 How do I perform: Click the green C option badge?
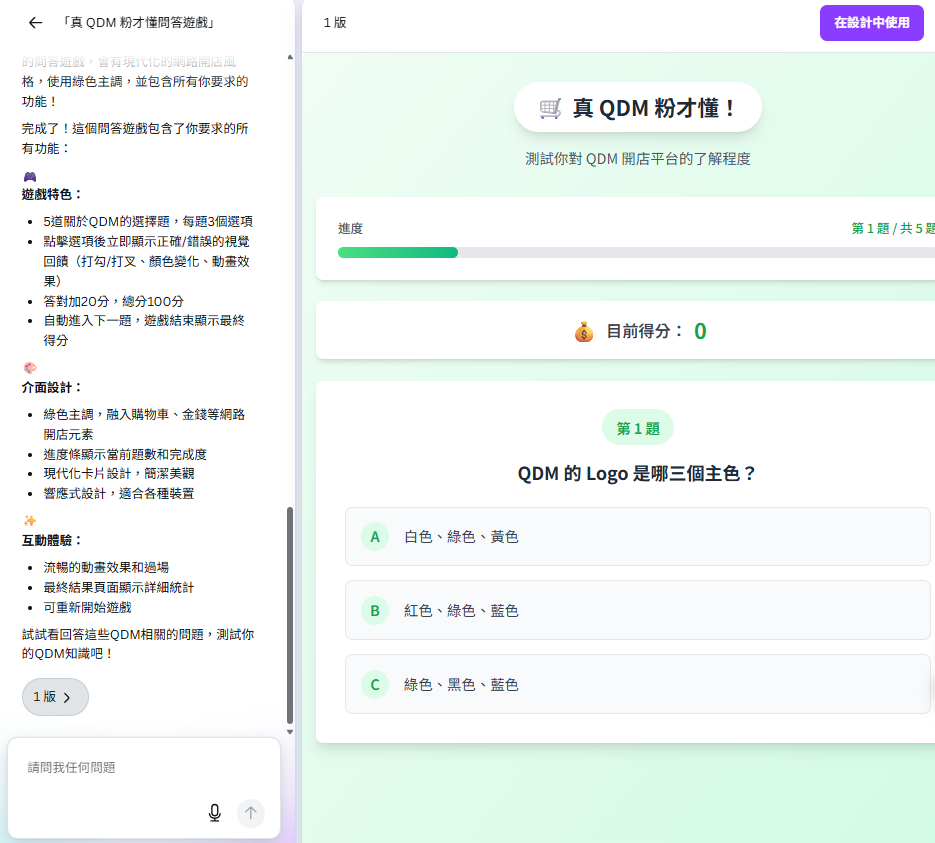(375, 684)
